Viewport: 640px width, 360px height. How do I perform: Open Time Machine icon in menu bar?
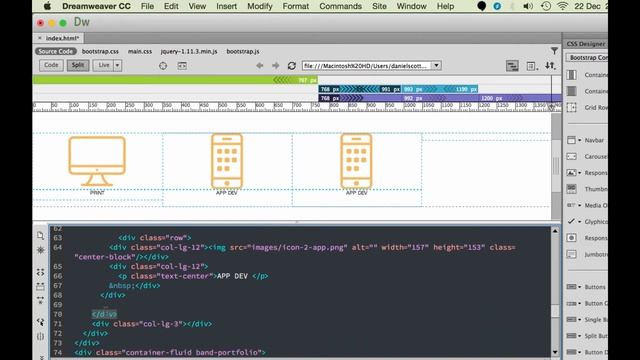coord(546,6)
